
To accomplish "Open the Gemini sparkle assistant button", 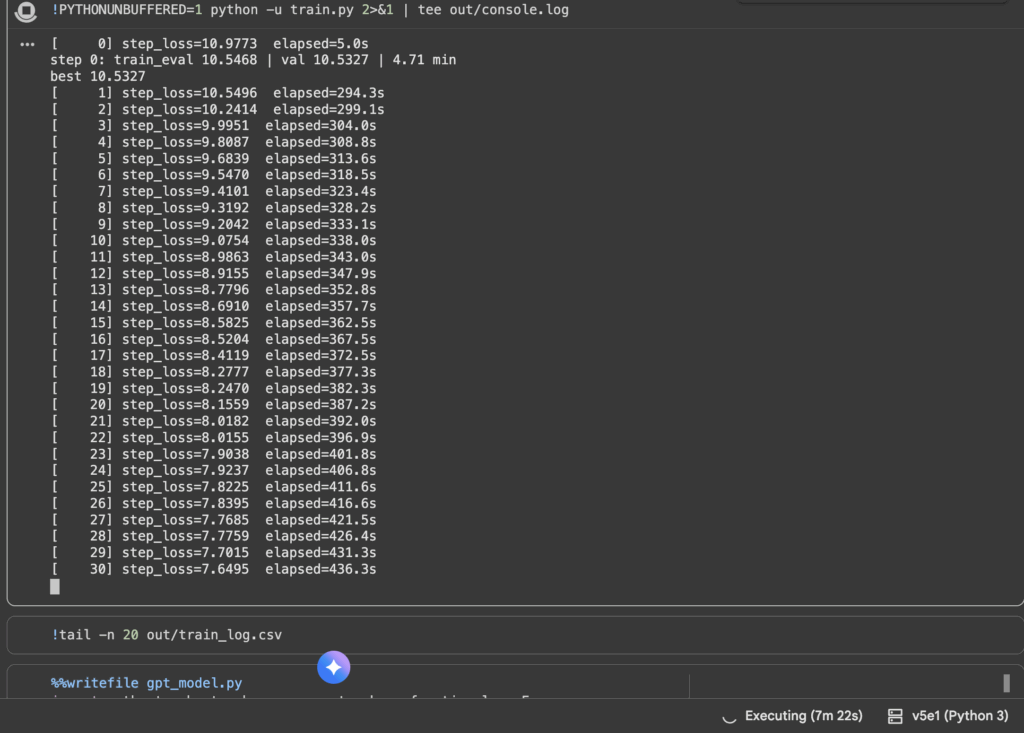I will [333, 667].
